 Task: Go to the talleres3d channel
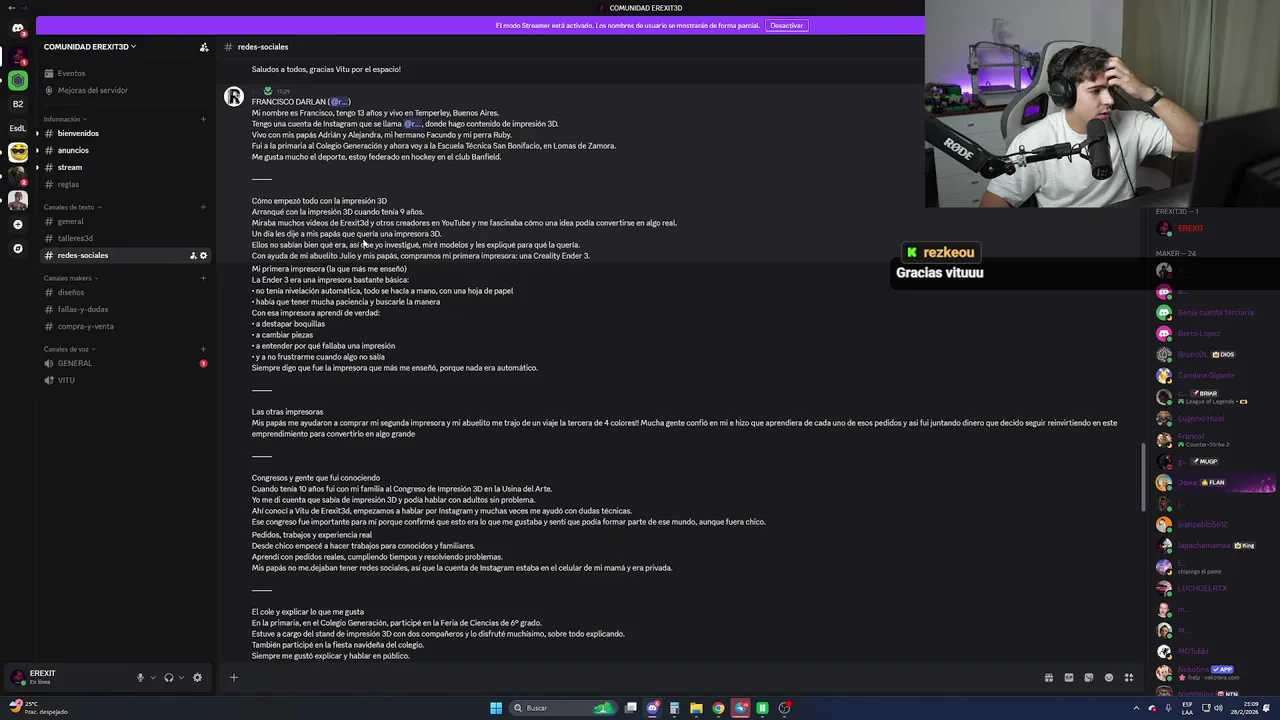pyautogui.click(x=125, y=238)
